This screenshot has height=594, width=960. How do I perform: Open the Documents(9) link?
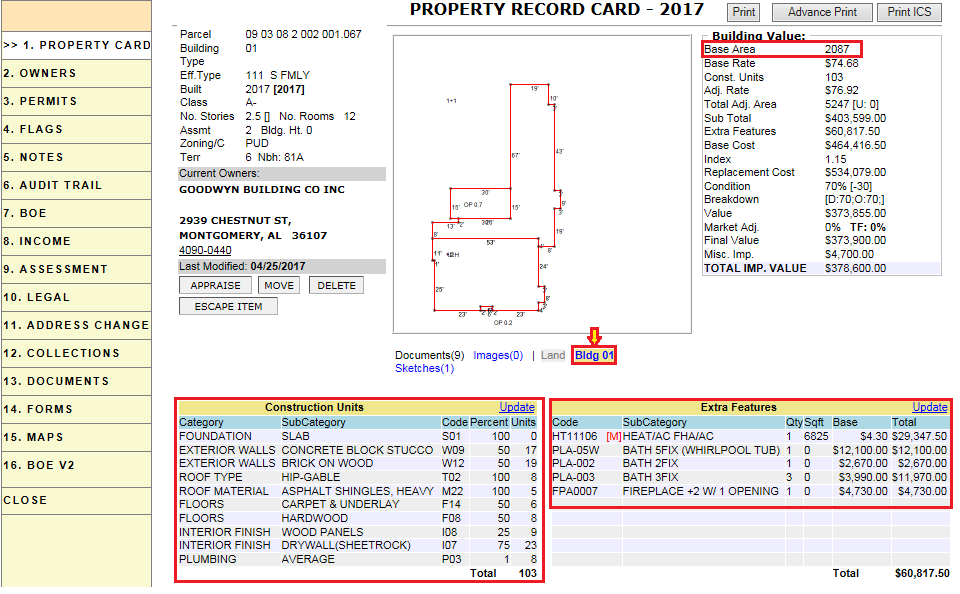(x=429, y=355)
